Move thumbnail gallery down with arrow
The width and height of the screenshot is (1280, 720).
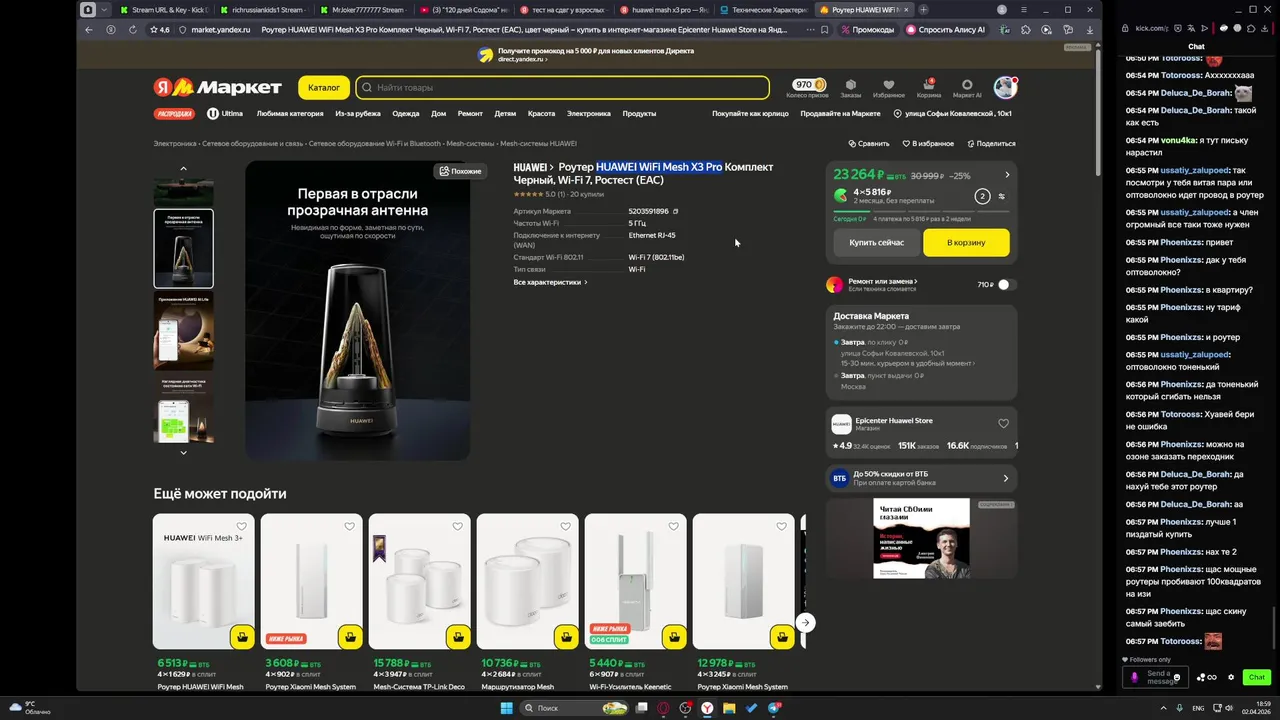pos(183,453)
